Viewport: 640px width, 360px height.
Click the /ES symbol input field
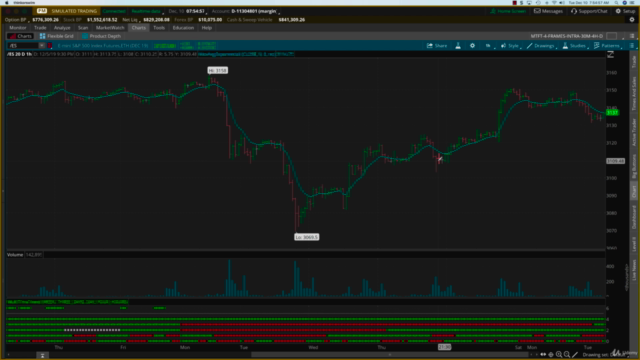click(23, 46)
